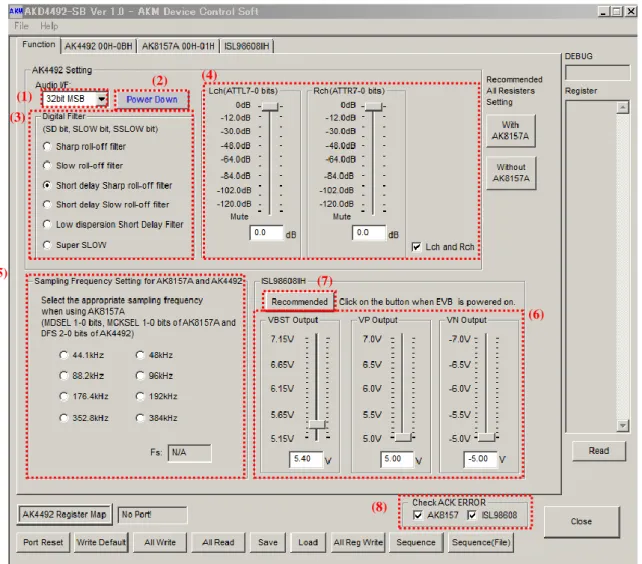This screenshot has width=642, height=564.
Task: Click the All Write button
Action: [160, 542]
